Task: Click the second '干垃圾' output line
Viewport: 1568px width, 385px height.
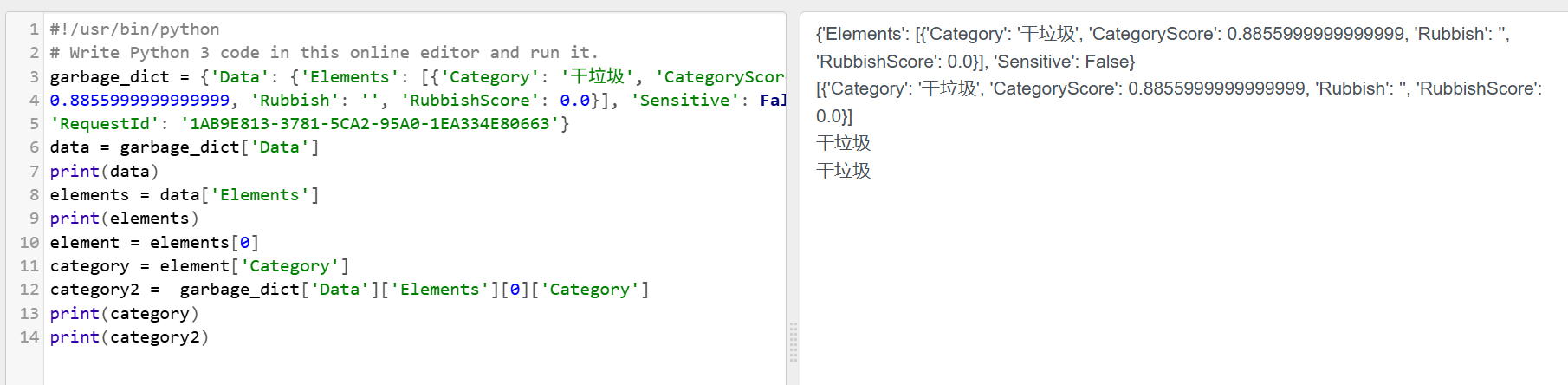Action: pyautogui.click(x=843, y=171)
